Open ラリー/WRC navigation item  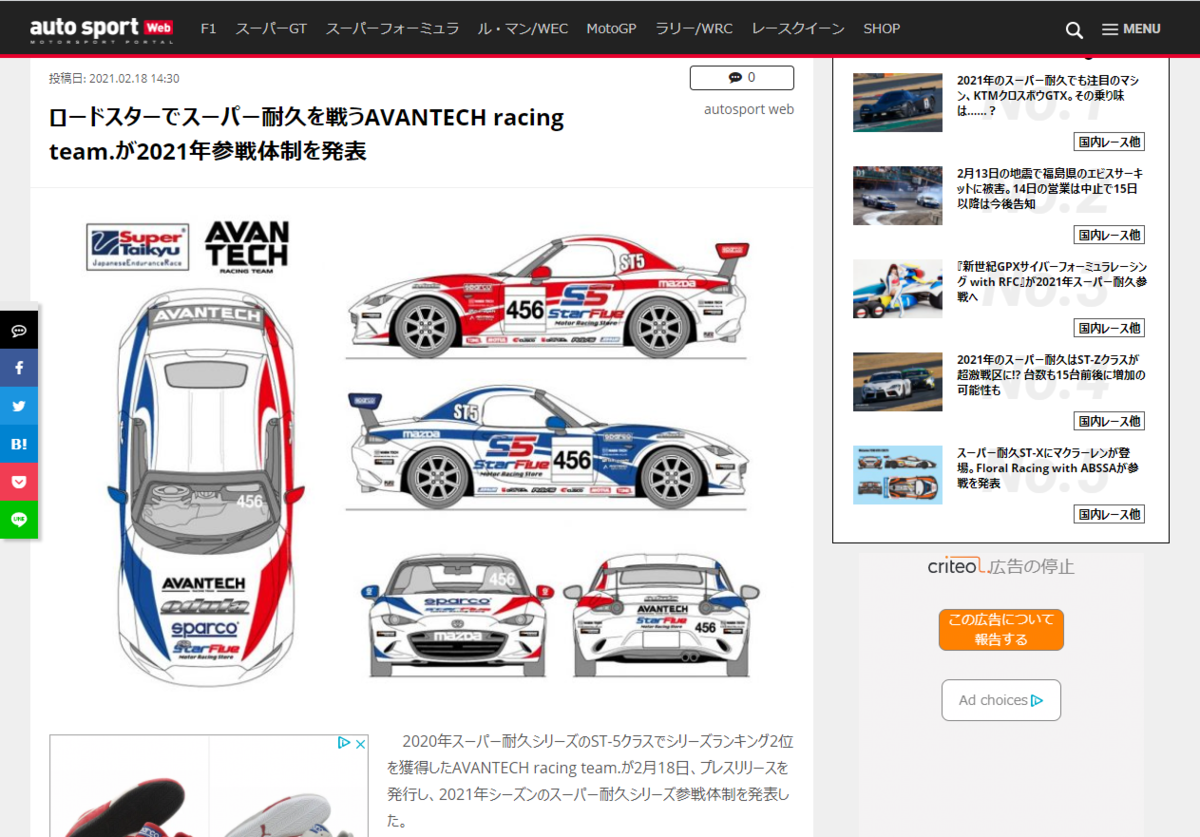tap(694, 29)
